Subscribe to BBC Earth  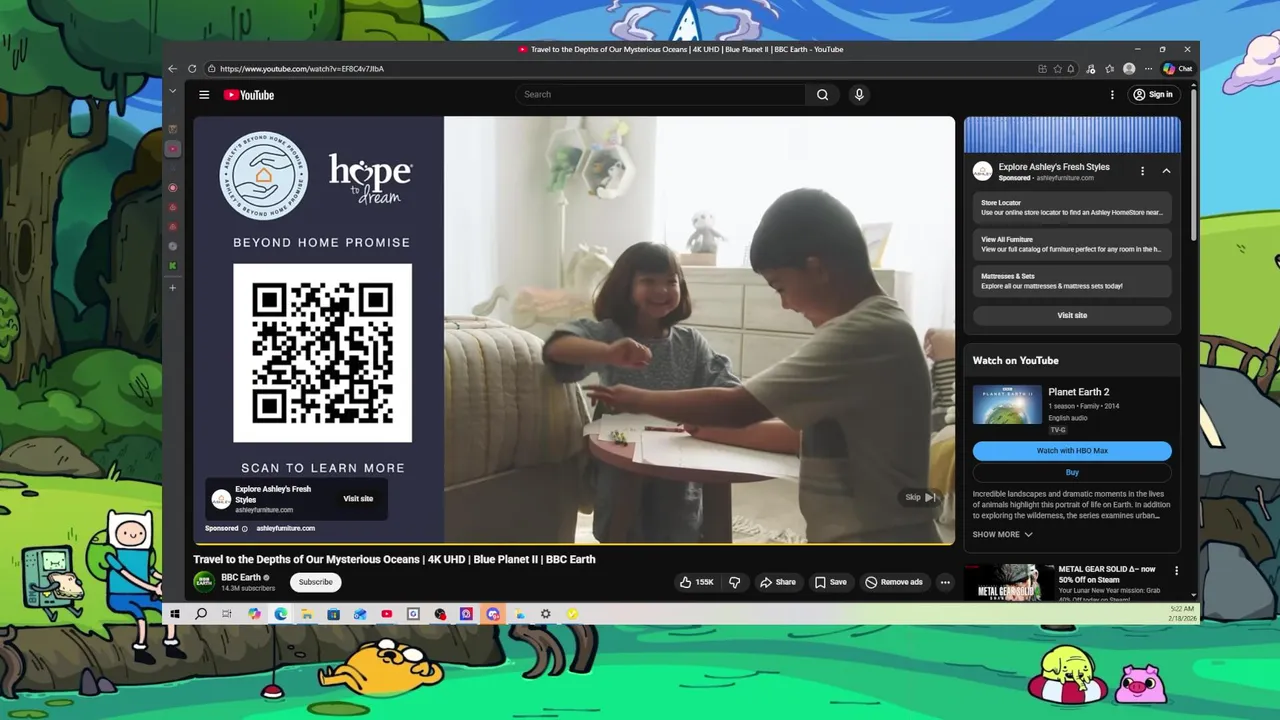point(315,582)
